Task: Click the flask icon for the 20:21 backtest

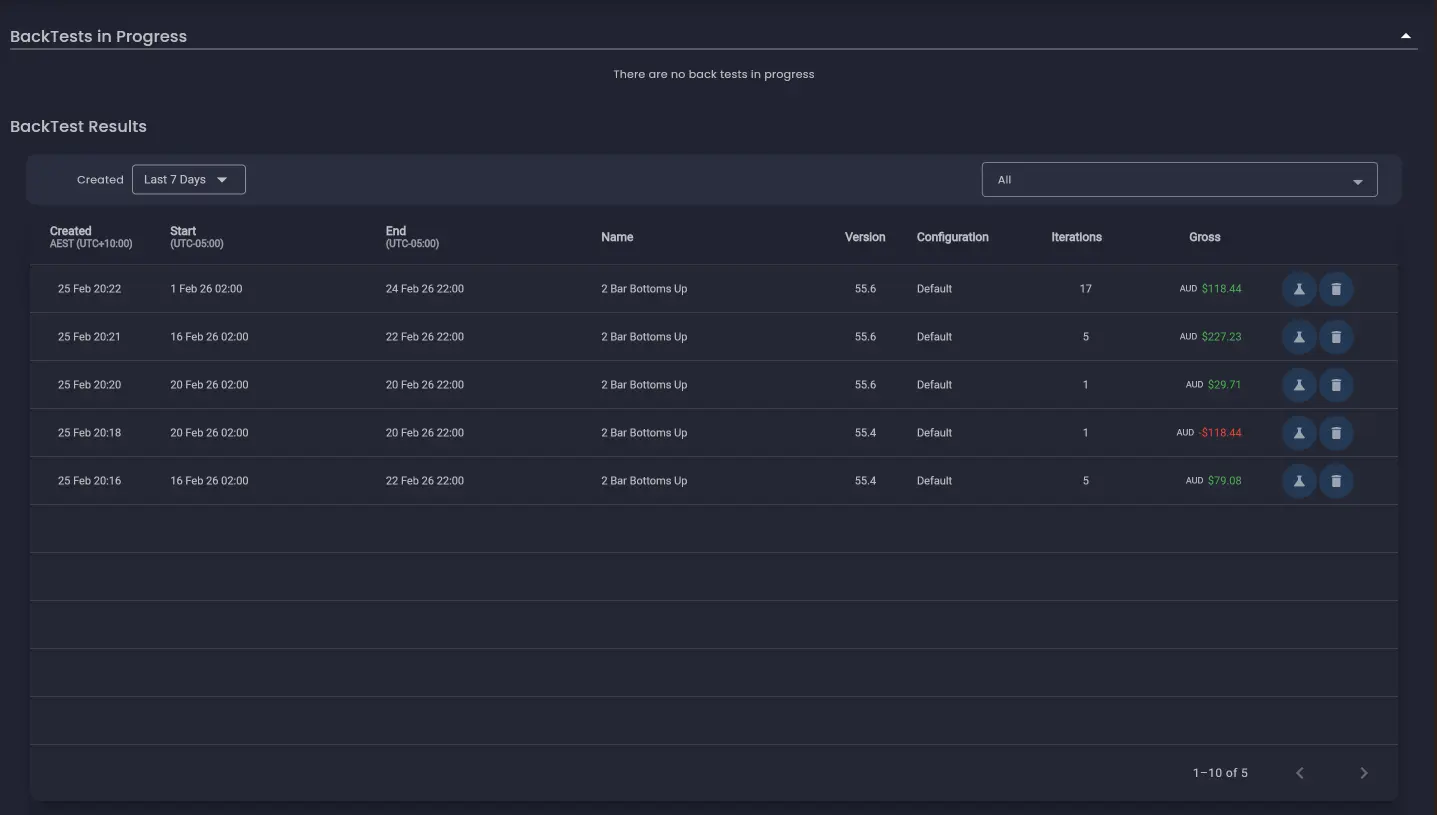Action: (1298, 337)
